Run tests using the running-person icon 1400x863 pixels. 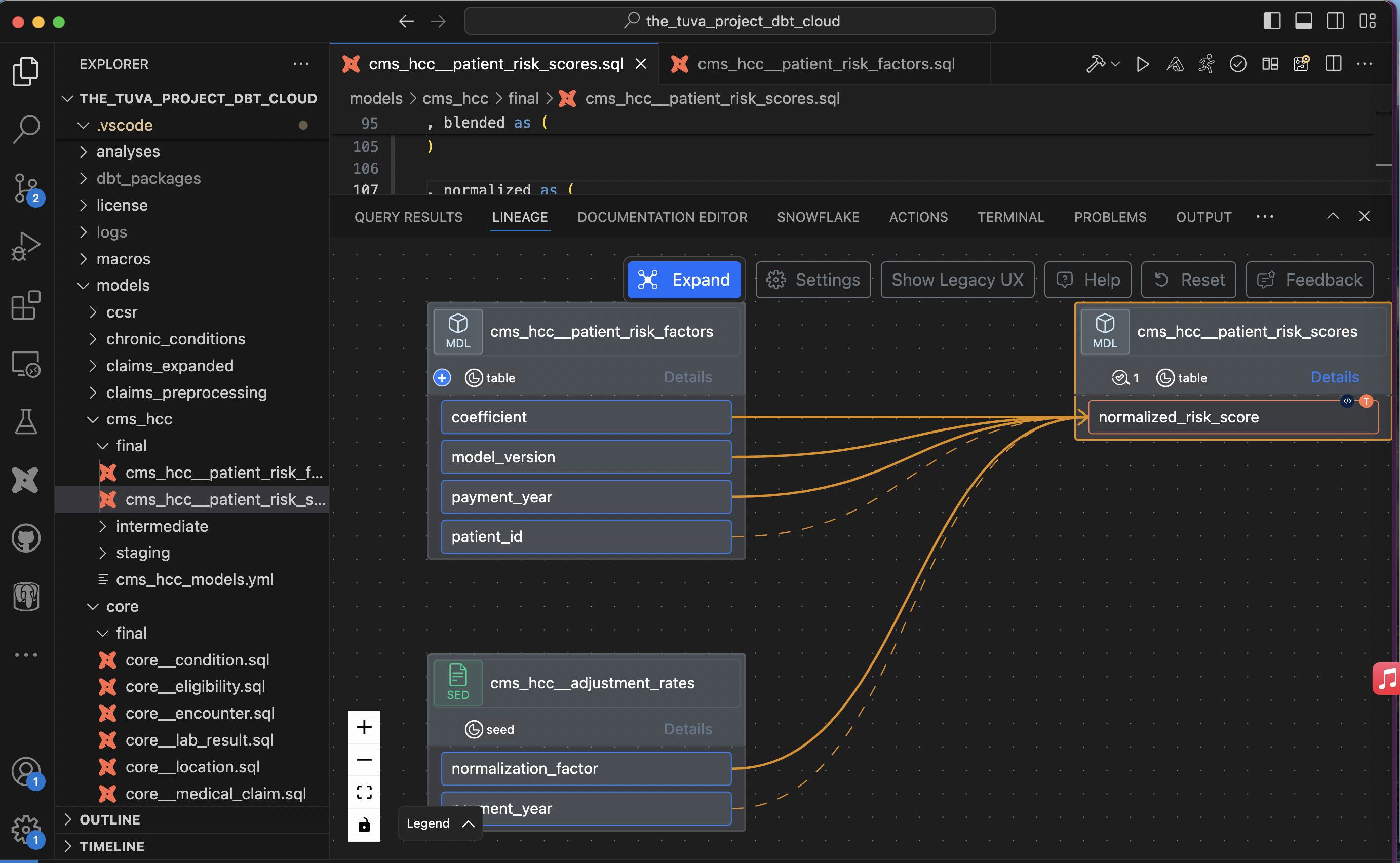(x=1205, y=64)
